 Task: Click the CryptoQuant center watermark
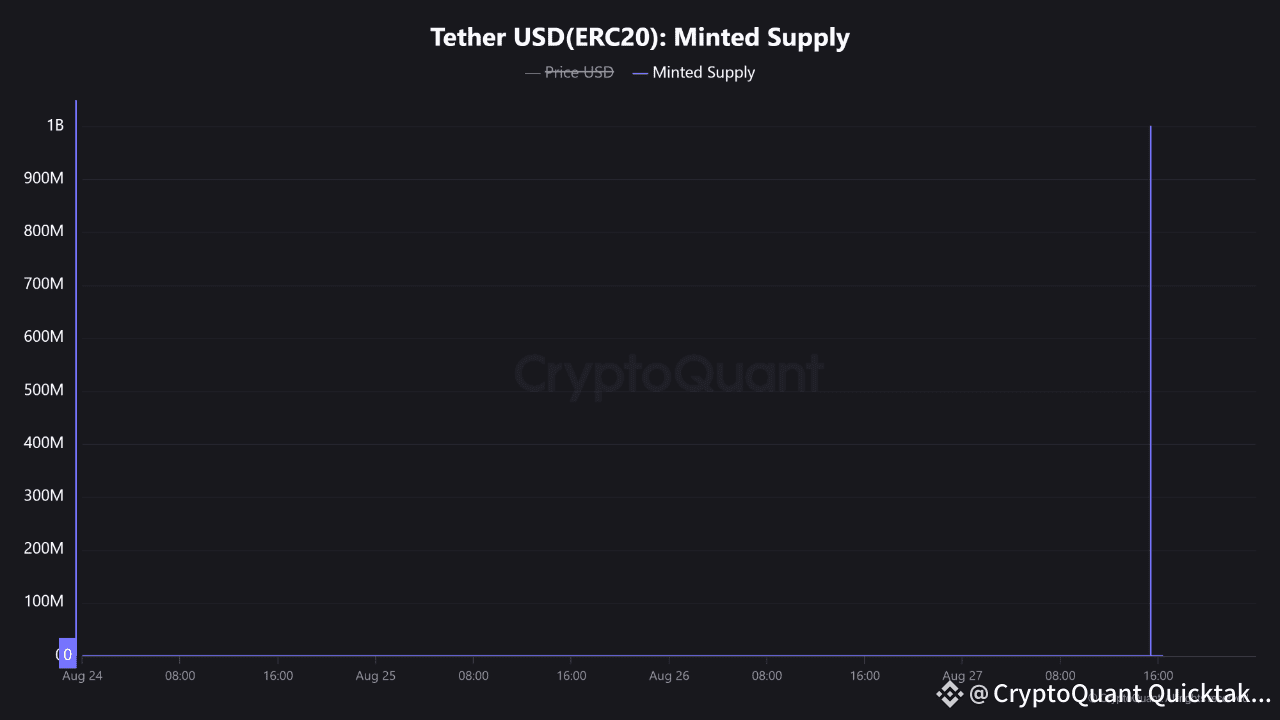[669, 374]
